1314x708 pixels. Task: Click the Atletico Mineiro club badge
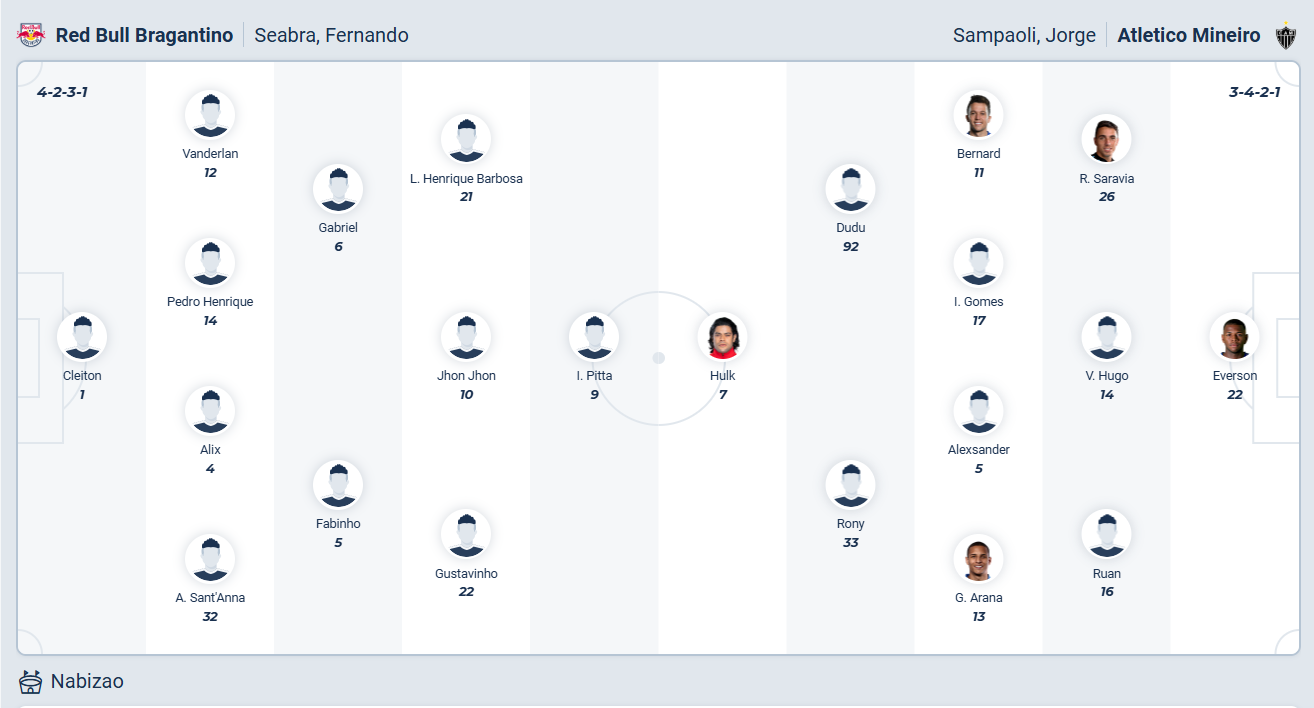[x=1285, y=36]
